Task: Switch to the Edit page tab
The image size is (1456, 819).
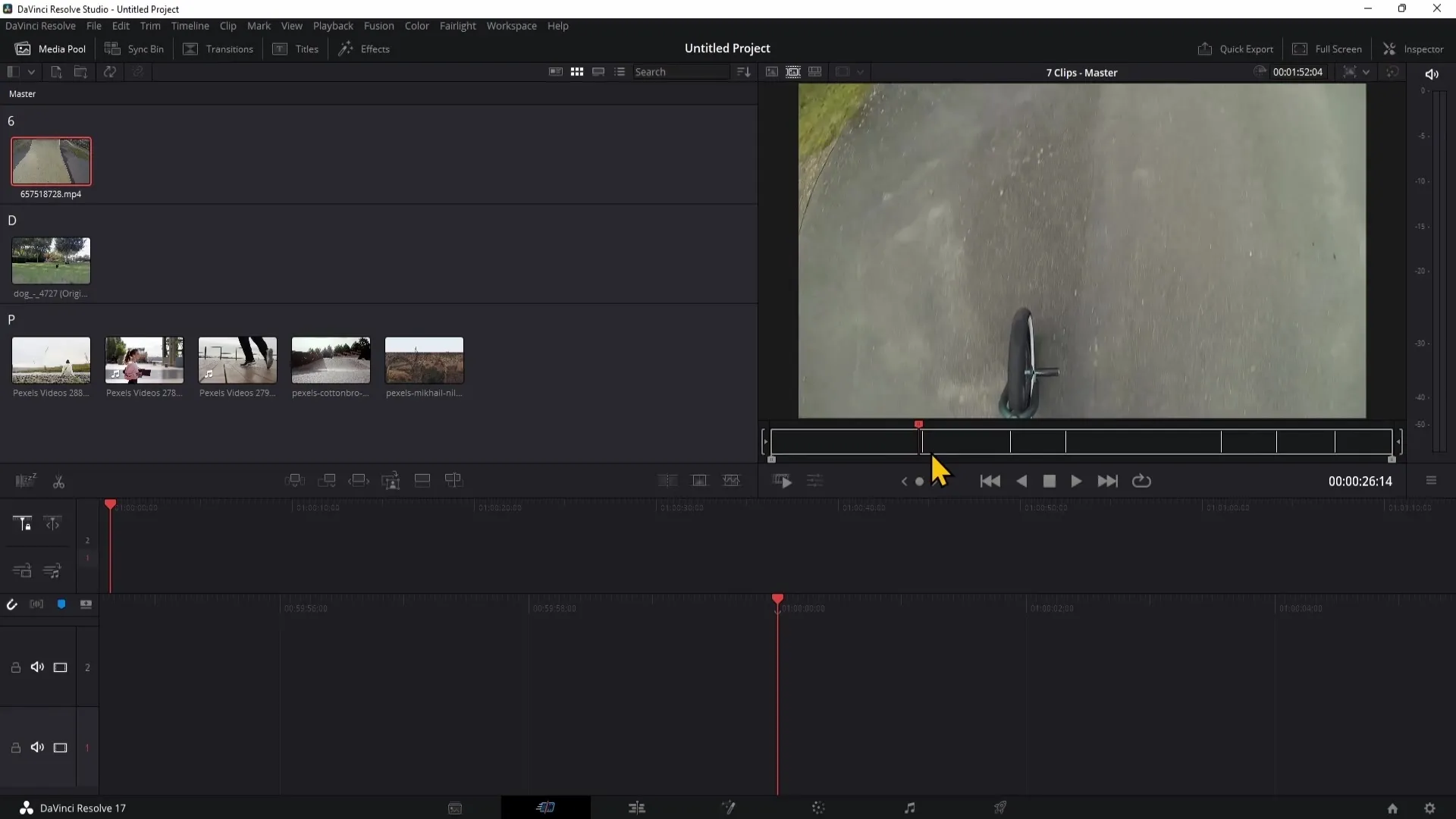Action: [x=637, y=808]
